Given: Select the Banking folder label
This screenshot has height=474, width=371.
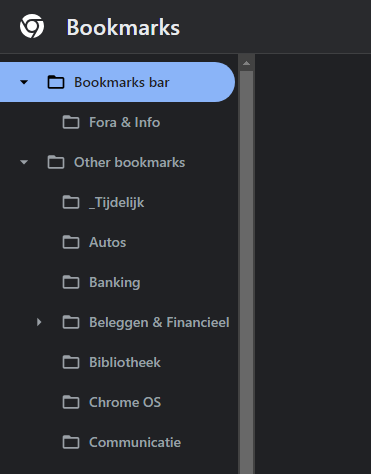Looking at the screenshot, I should click(114, 283).
